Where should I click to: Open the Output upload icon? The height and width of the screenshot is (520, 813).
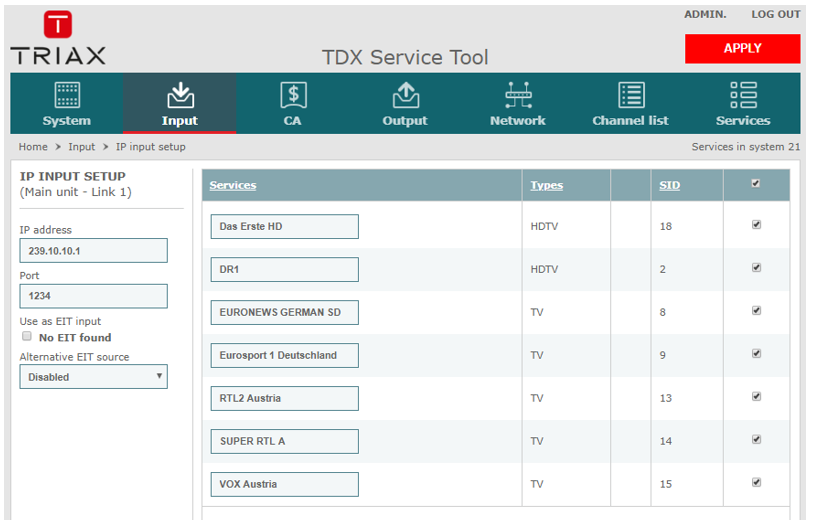[405, 95]
